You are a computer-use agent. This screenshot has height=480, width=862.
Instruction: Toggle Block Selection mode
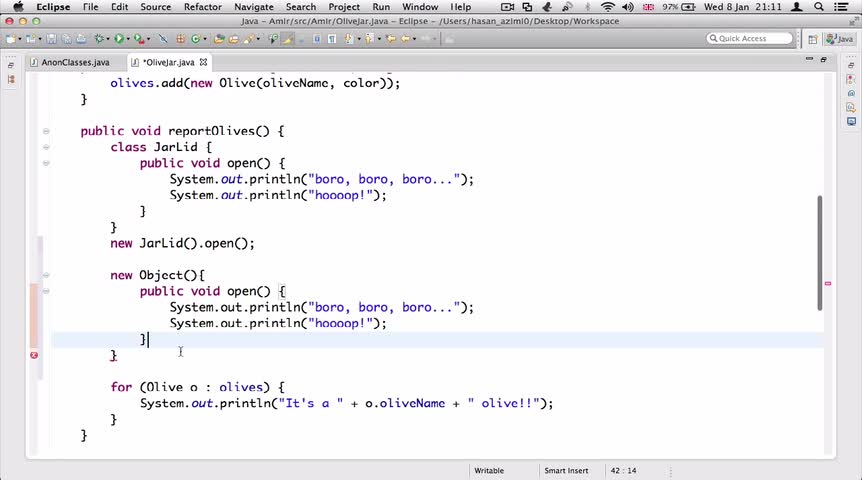coord(317,39)
